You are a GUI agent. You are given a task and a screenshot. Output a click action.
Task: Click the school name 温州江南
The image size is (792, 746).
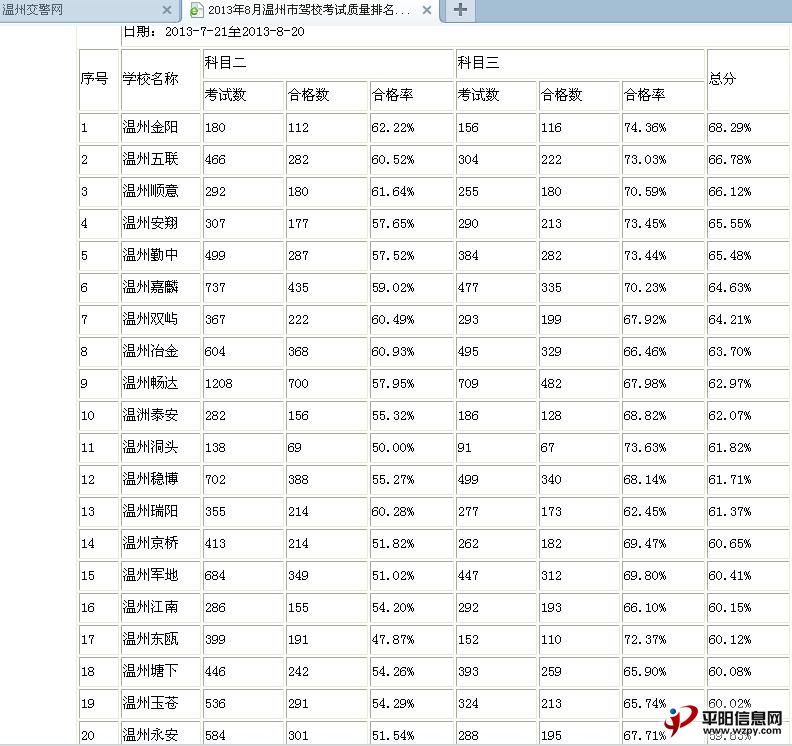tap(151, 607)
